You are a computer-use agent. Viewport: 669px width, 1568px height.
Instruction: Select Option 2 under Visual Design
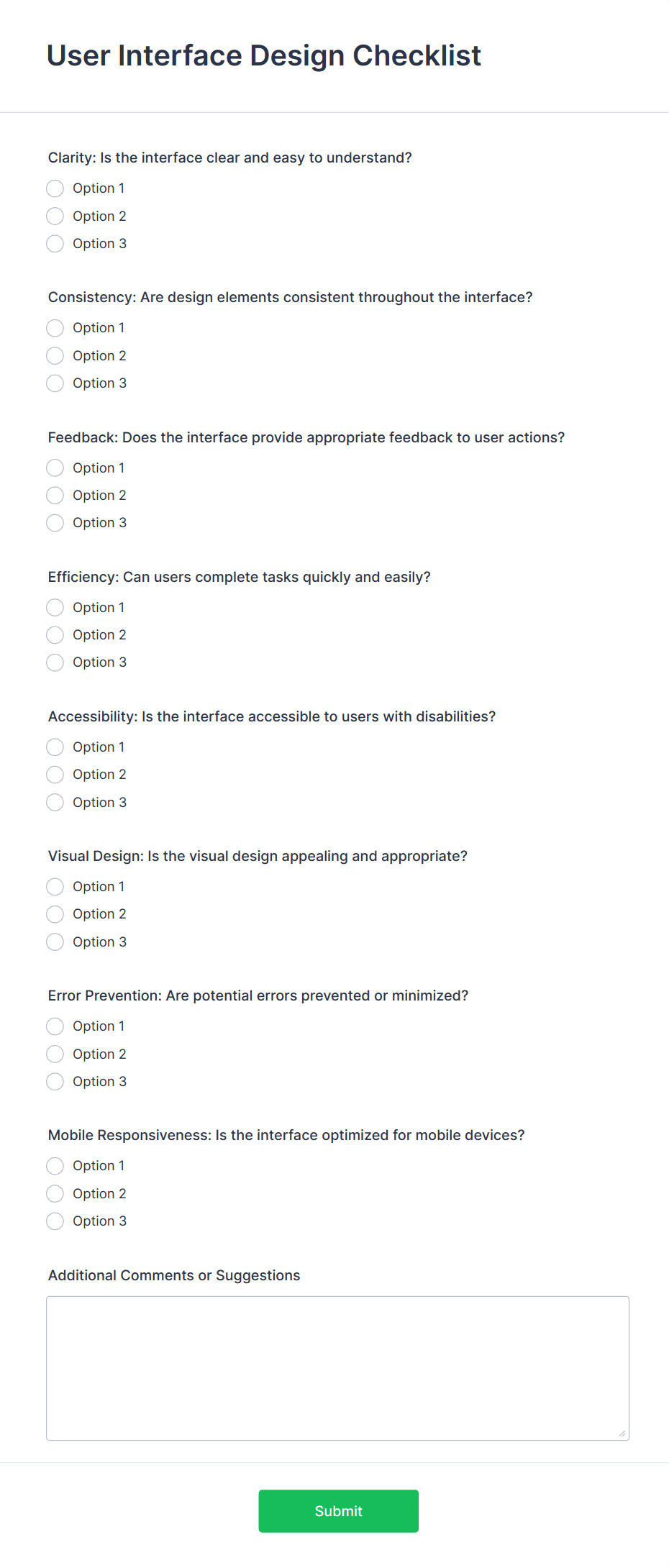coord(55,914)
